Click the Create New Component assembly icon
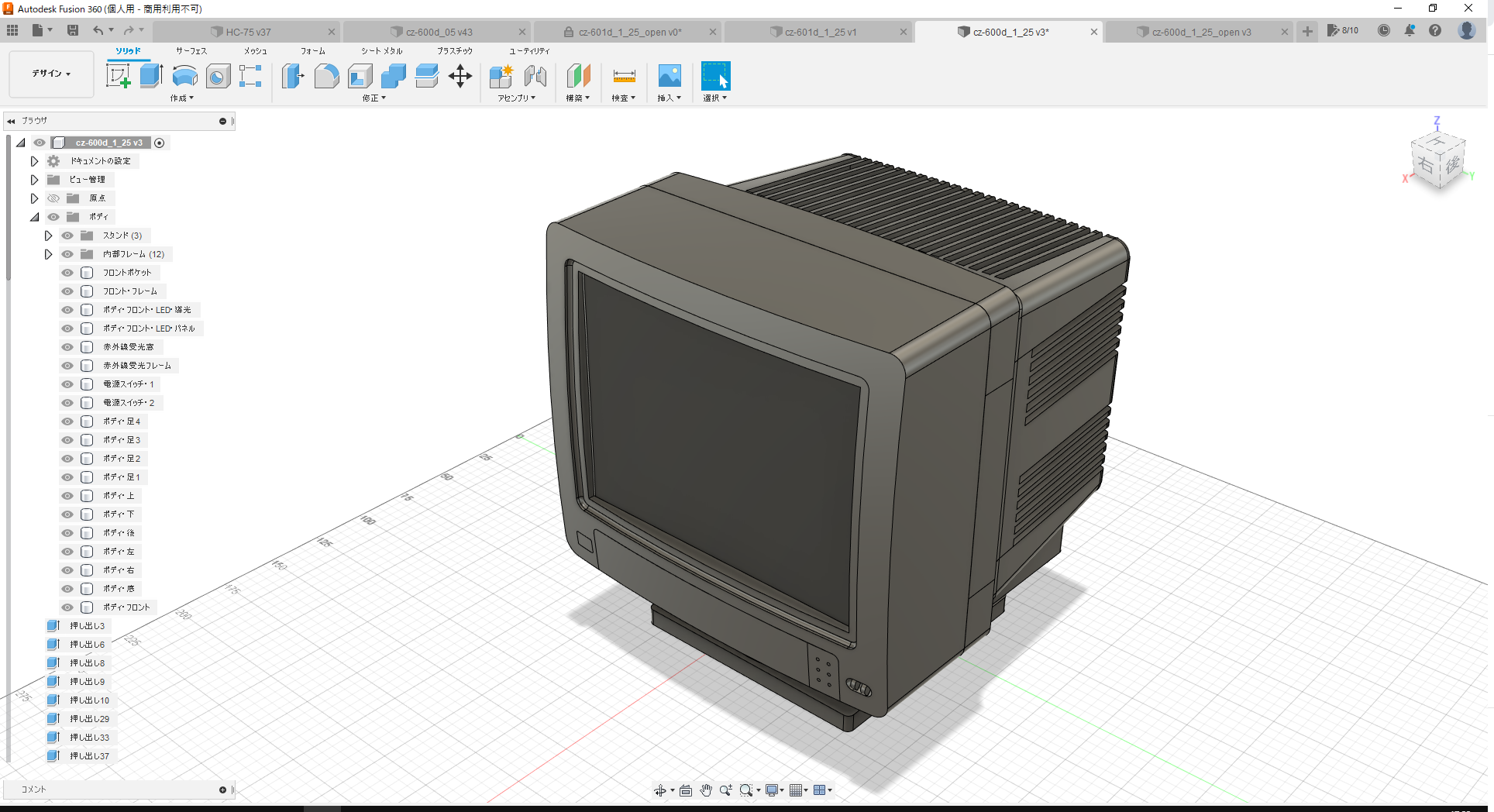 tap(500, 75)
